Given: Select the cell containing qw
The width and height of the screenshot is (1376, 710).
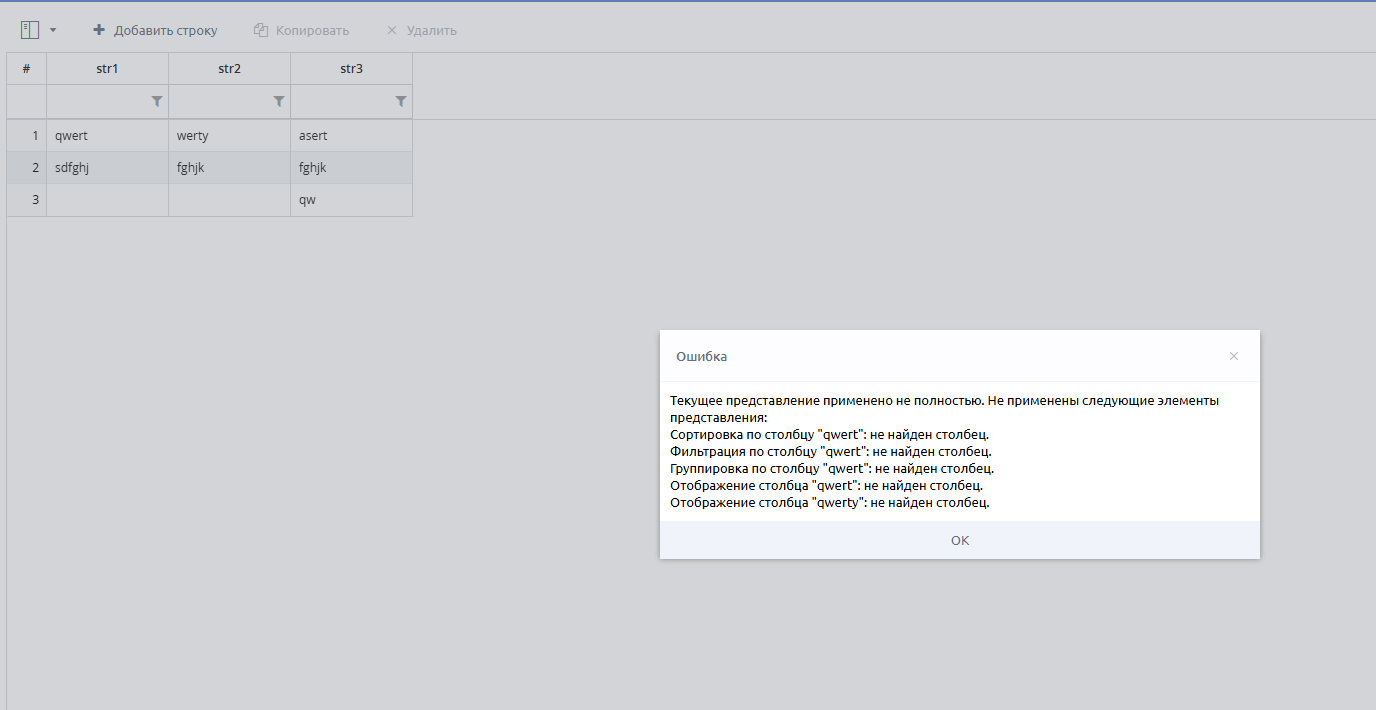Looking at the screenshot, I should click(x=351, y=200).
